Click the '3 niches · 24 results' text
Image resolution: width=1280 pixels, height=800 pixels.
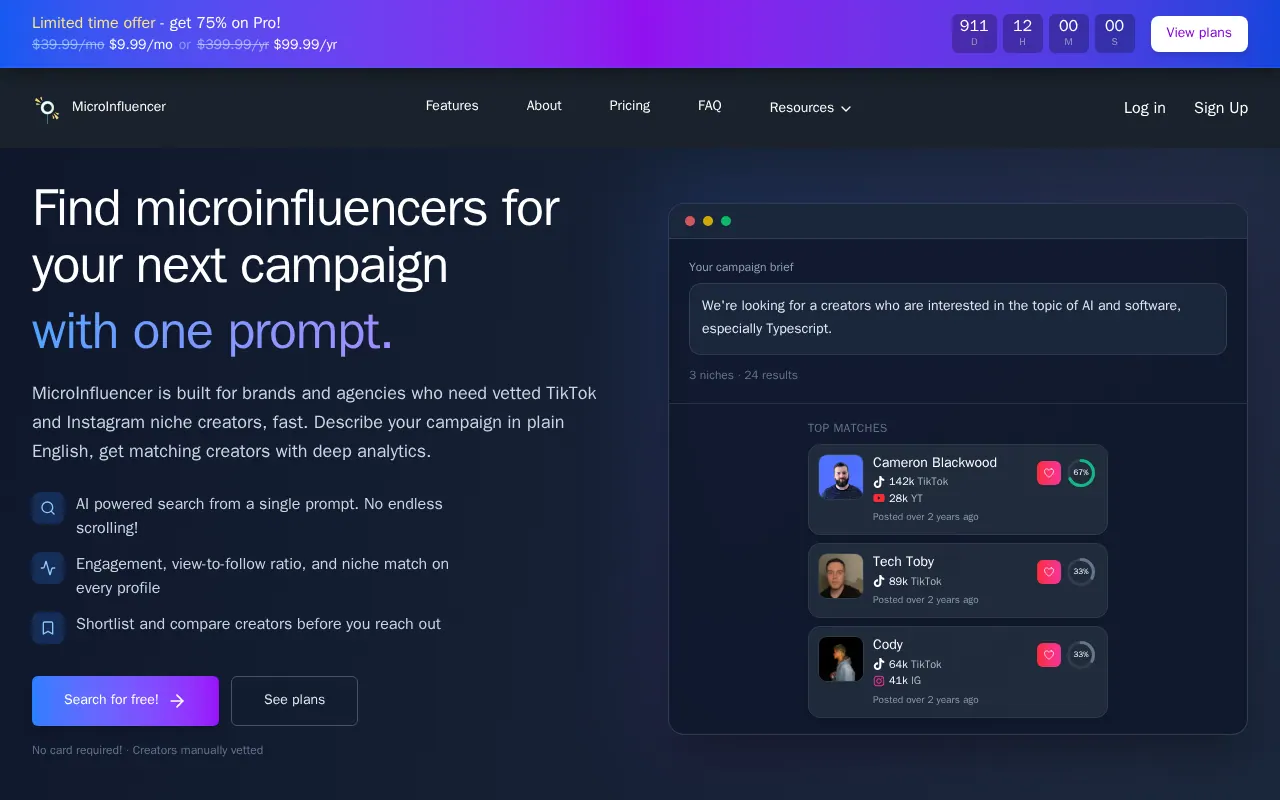point(743,376)
